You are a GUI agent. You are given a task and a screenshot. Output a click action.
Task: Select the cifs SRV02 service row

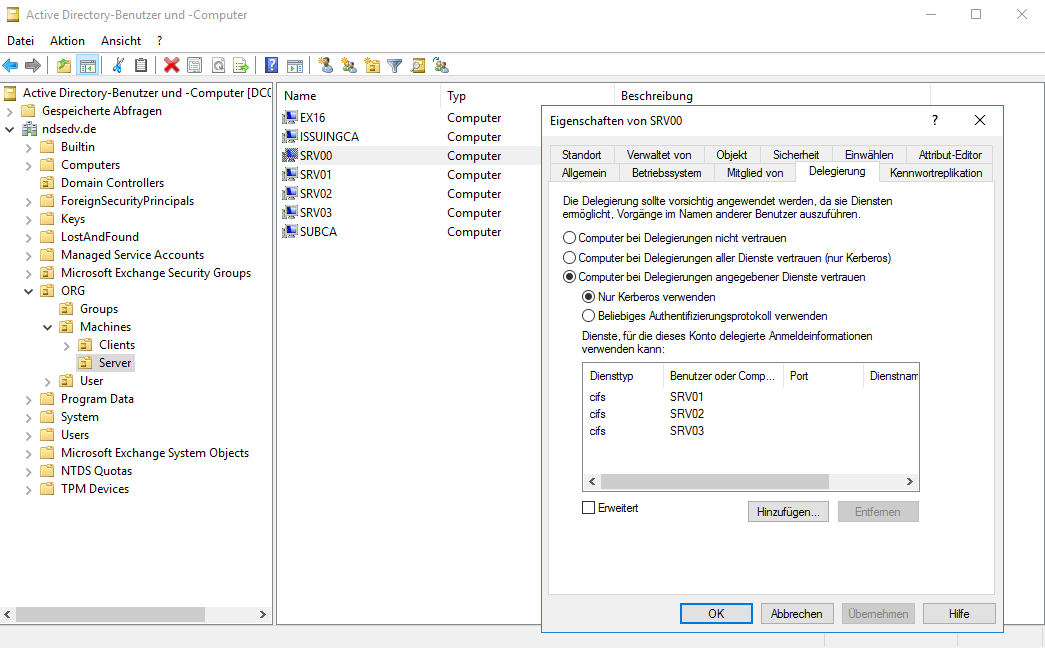pyautogui.click(x=650, y=414)
